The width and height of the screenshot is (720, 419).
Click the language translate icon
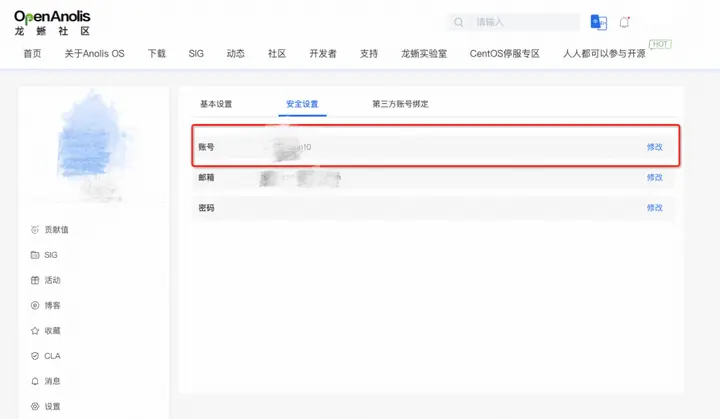click(598, 22)
